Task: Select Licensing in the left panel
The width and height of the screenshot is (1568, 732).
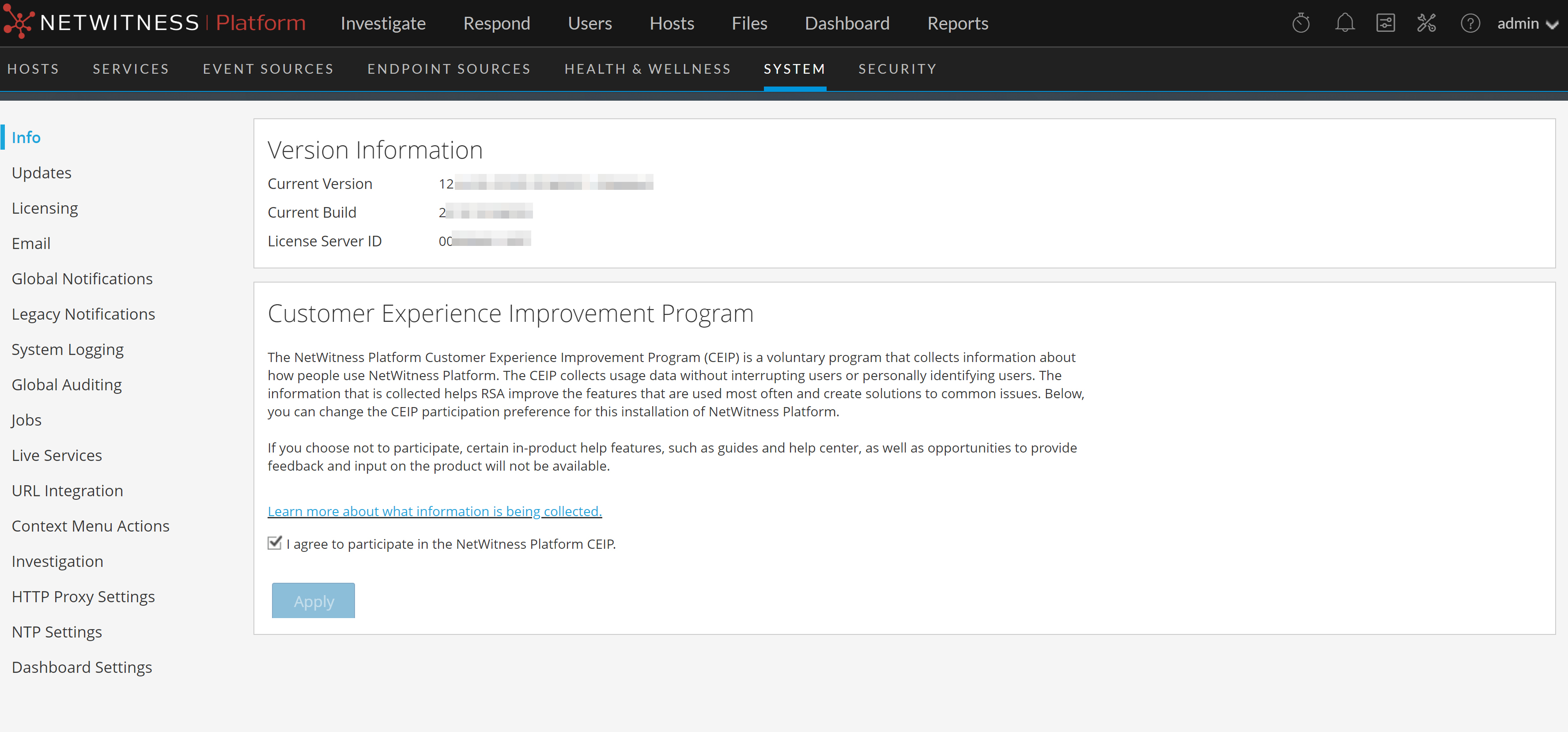Action: pos(45,208)
